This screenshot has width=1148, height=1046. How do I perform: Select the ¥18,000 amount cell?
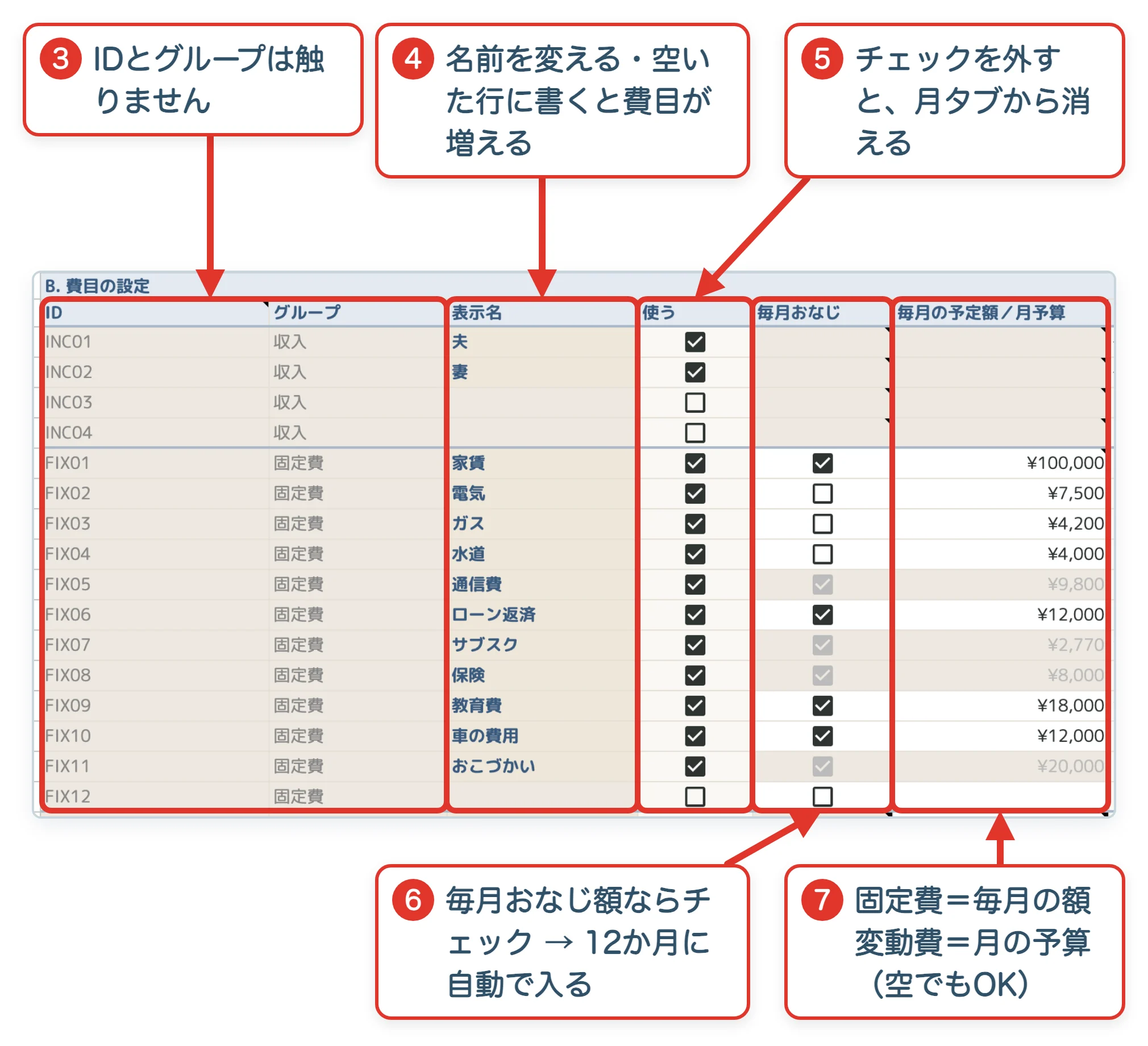pyautogui.click(x=999, y=705)
